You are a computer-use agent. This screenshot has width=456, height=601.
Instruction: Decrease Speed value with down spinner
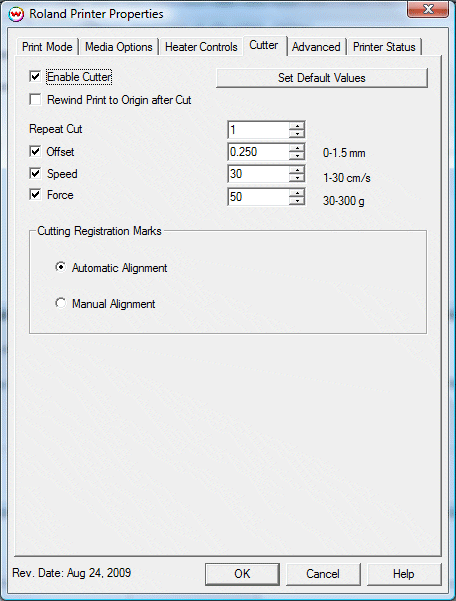click(x=297, y=178)
